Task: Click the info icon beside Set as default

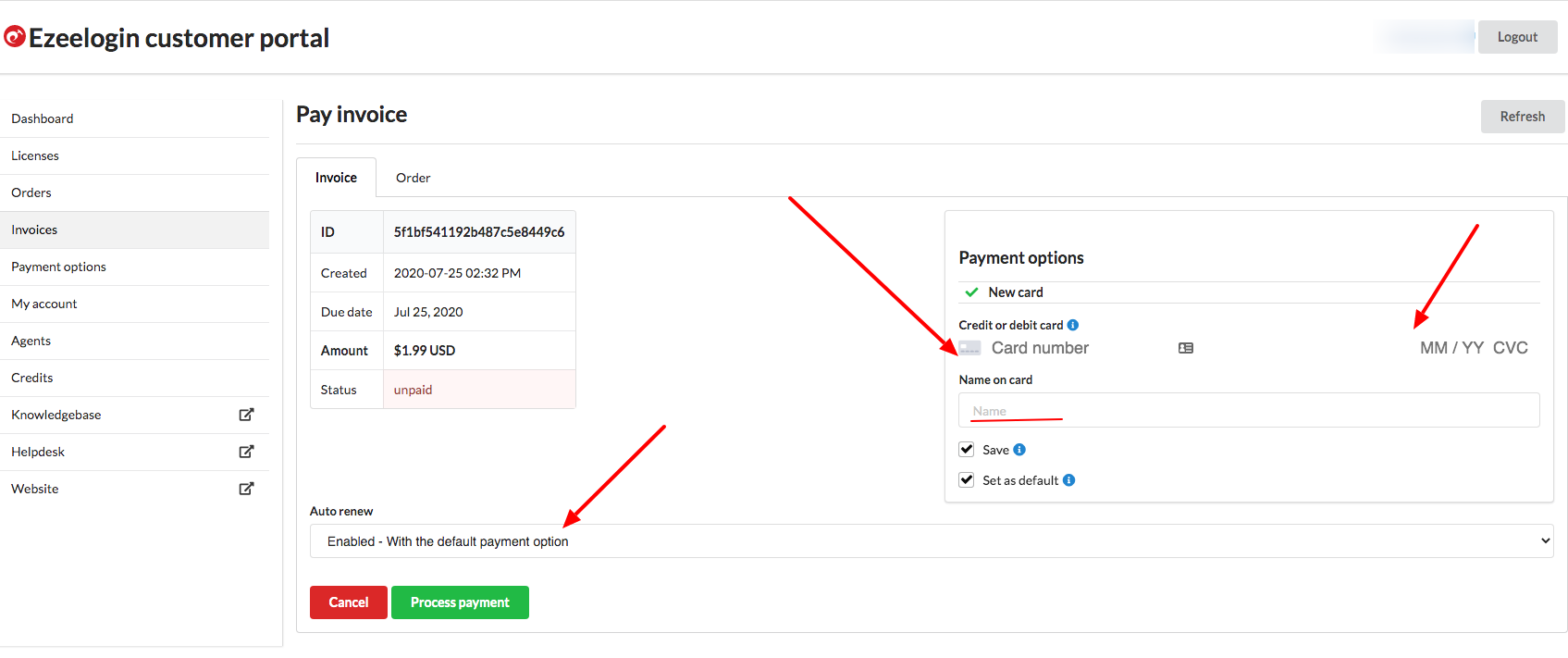Action: coord(1069,480)
